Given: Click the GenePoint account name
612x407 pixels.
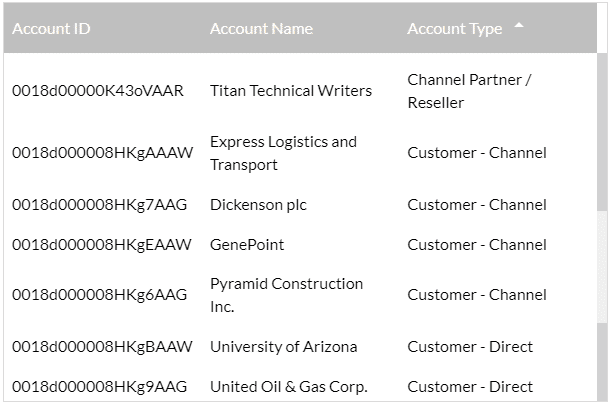Looking at the screenshot, I should (x=247, y=245).
